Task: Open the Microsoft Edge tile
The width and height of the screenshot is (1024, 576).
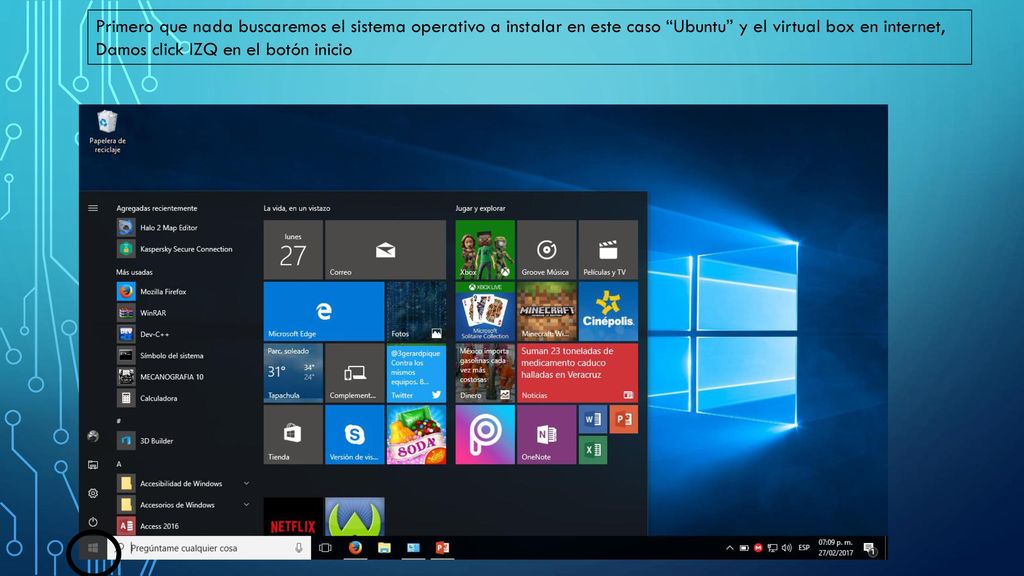Action: point(324,312)
